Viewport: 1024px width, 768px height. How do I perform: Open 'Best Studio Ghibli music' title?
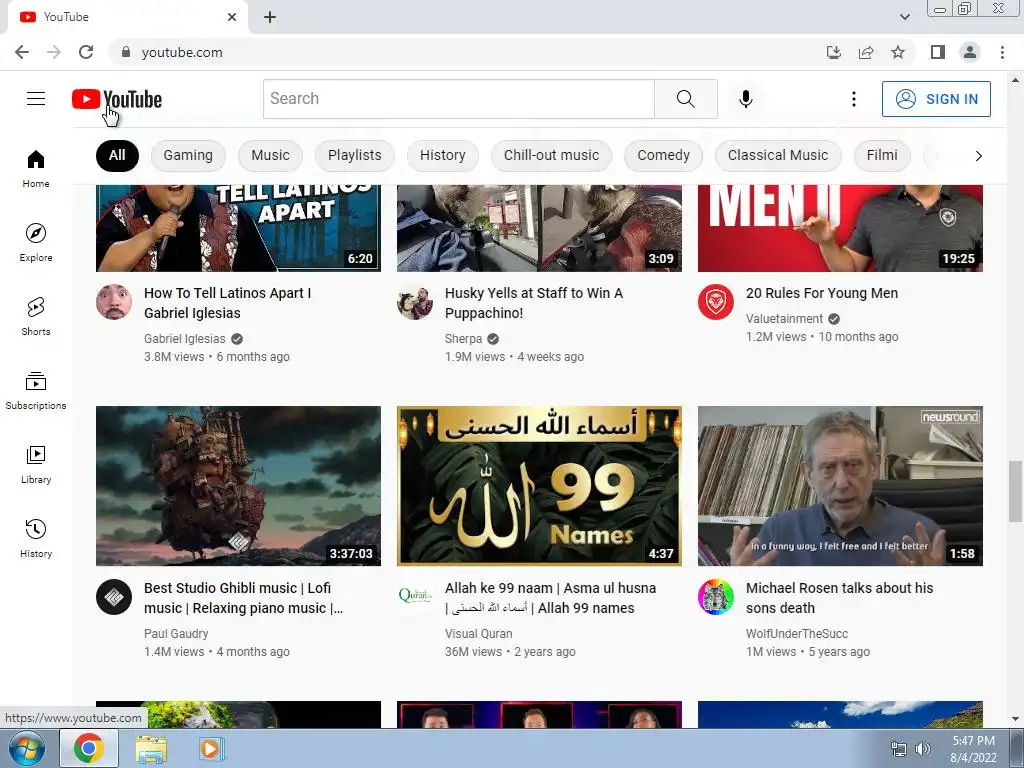(243, 598)
